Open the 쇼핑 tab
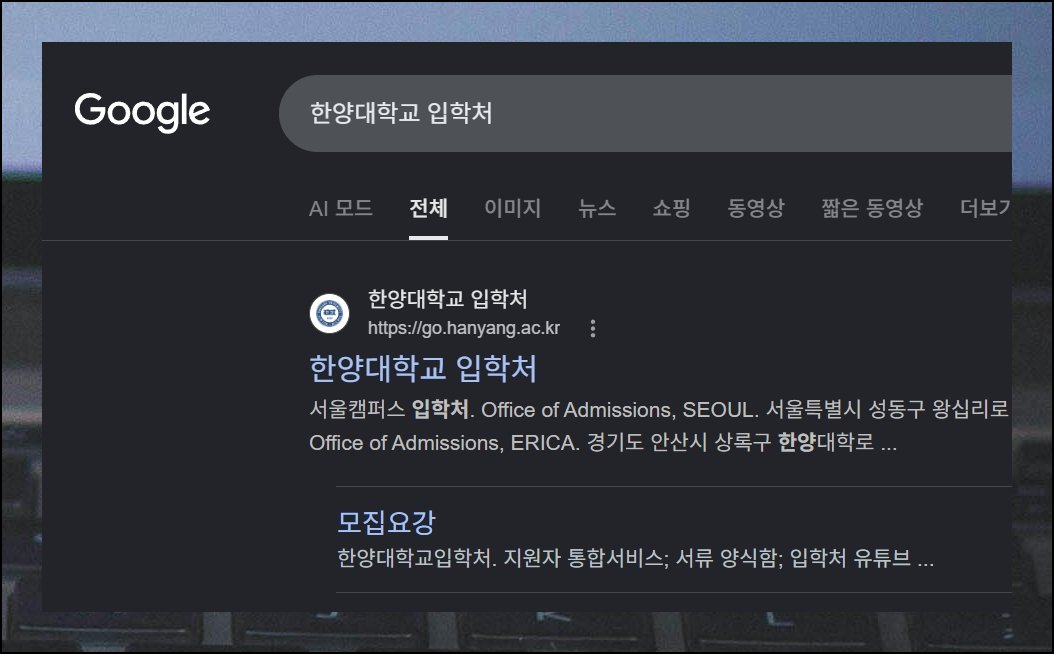 (x=672, y=208)
